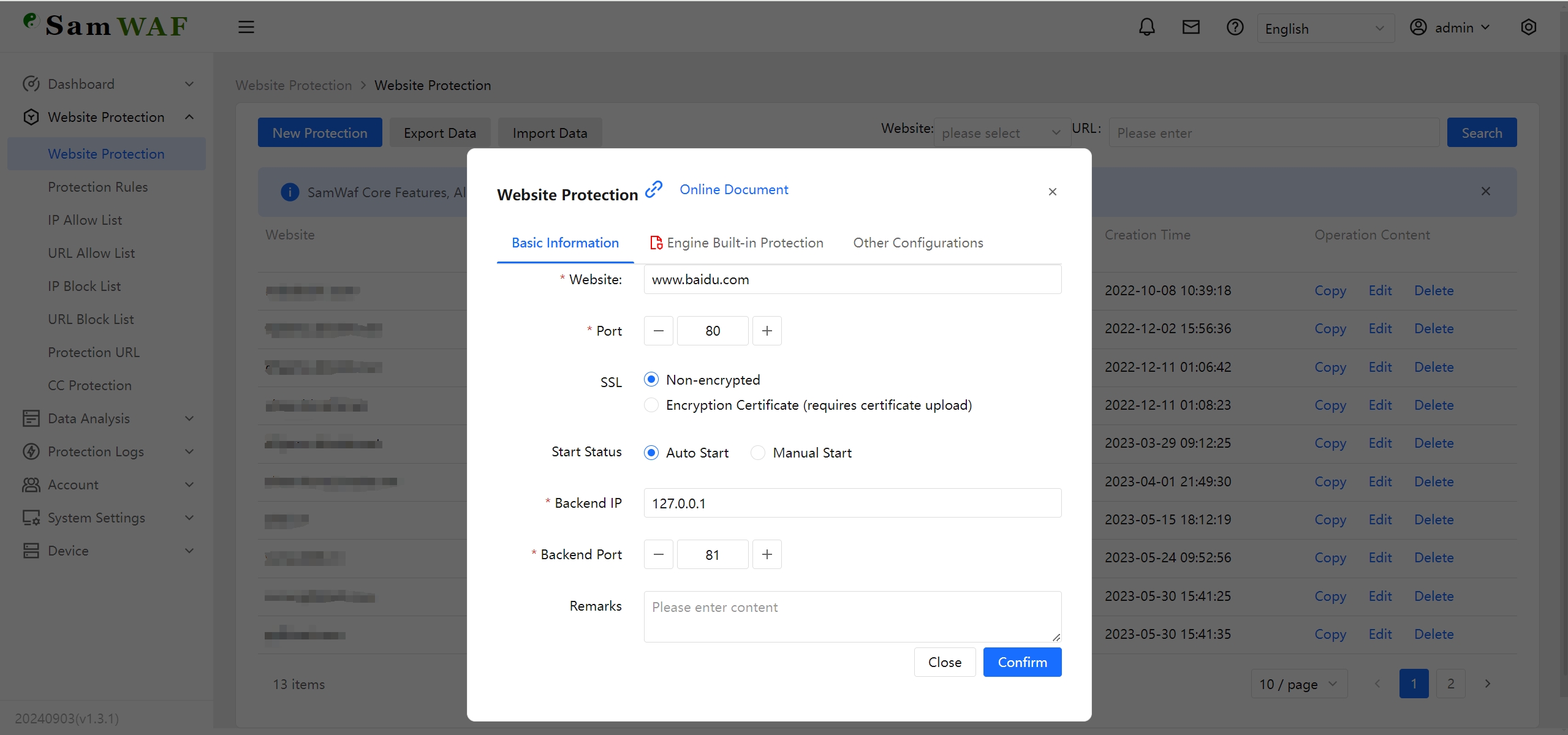Choose Manual Start radio button
Viewport: 1568px width, 735px height.
[758, 453]
